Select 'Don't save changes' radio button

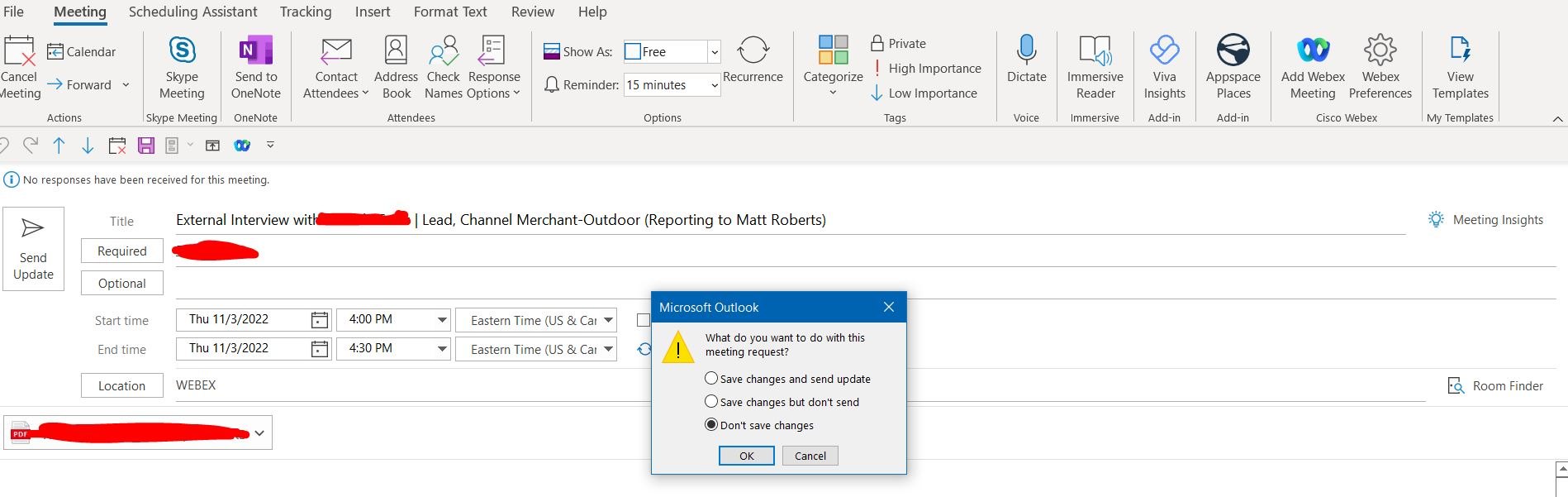click(x=711, y=425)
